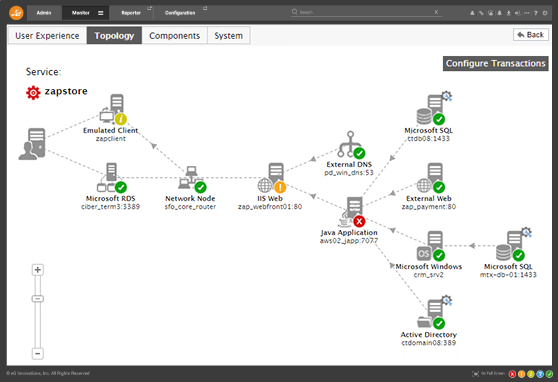The width and height of the screenshot is (558, 382).
Task: Click the bell notifications icon in toolbar
Action: [x=499, y=13]
